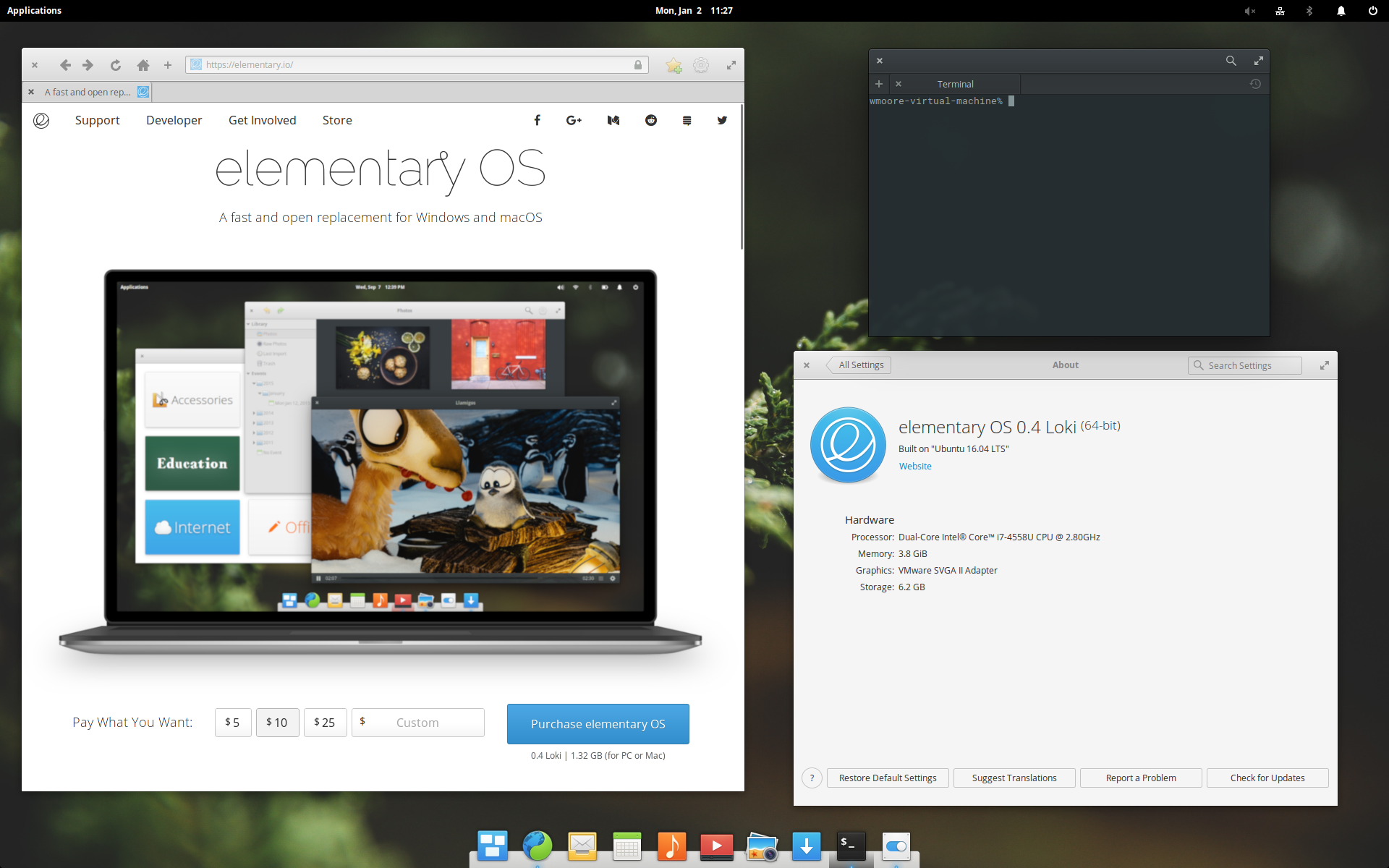
Task: Add a new Terminal tab
Action: coord(879,84)
